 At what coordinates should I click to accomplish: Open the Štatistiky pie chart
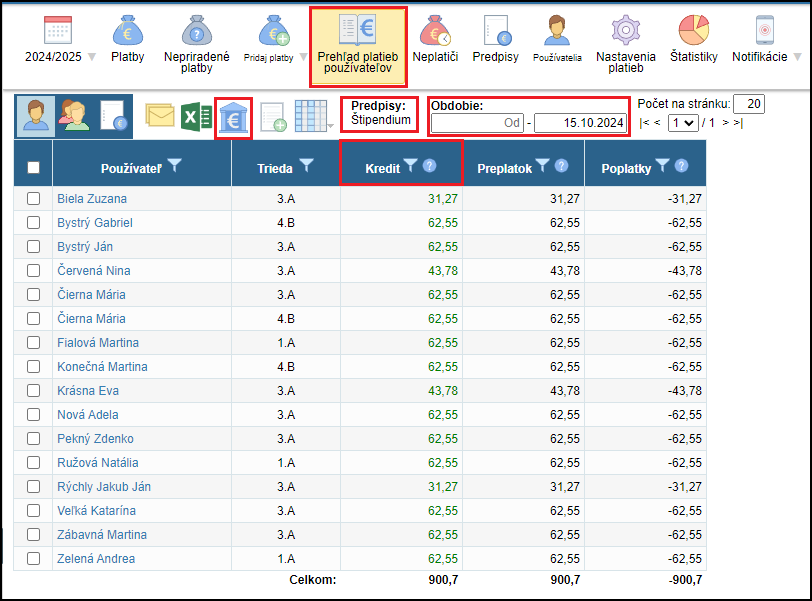tap(693, 30)
